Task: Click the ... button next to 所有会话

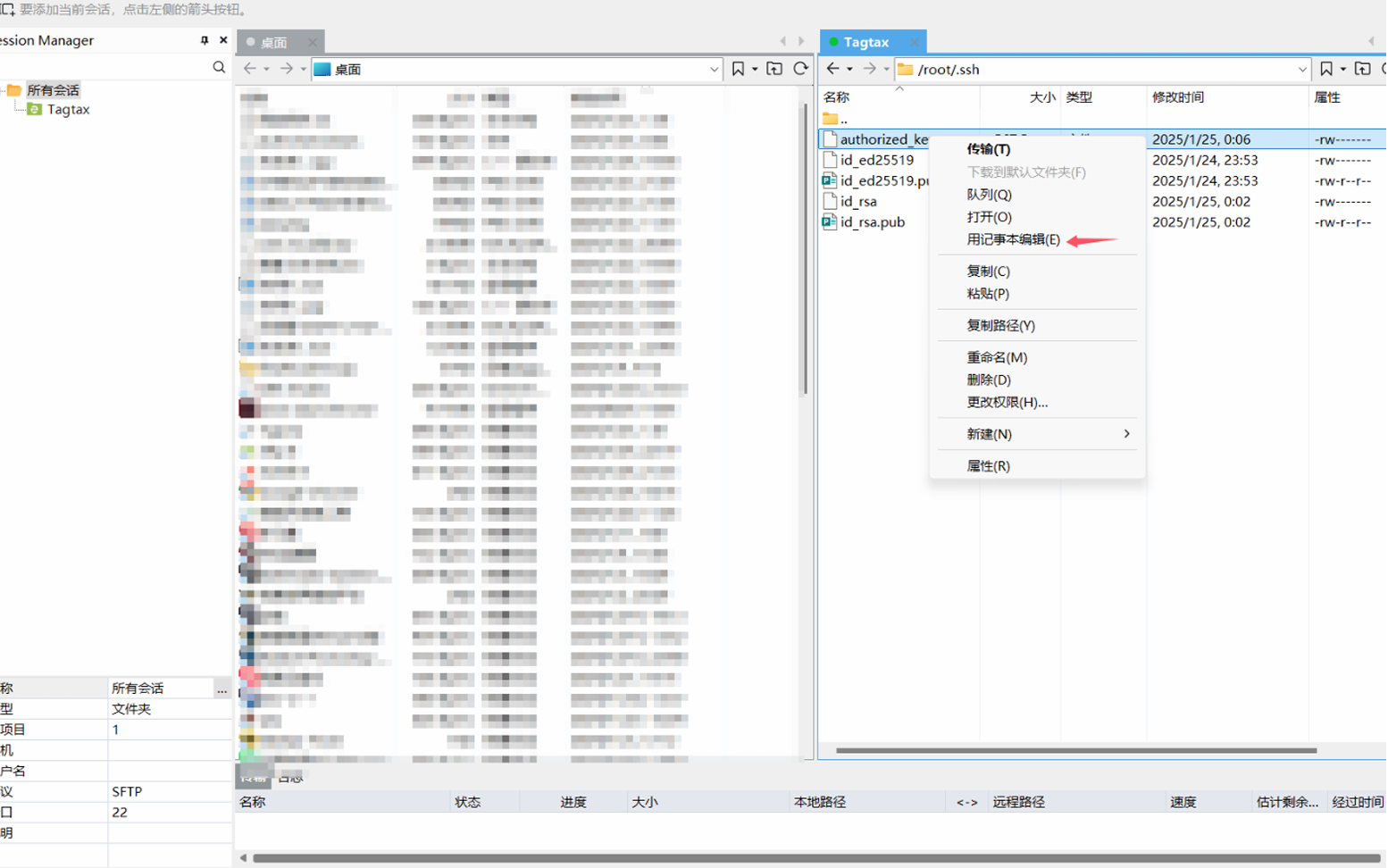Action: 222,689
